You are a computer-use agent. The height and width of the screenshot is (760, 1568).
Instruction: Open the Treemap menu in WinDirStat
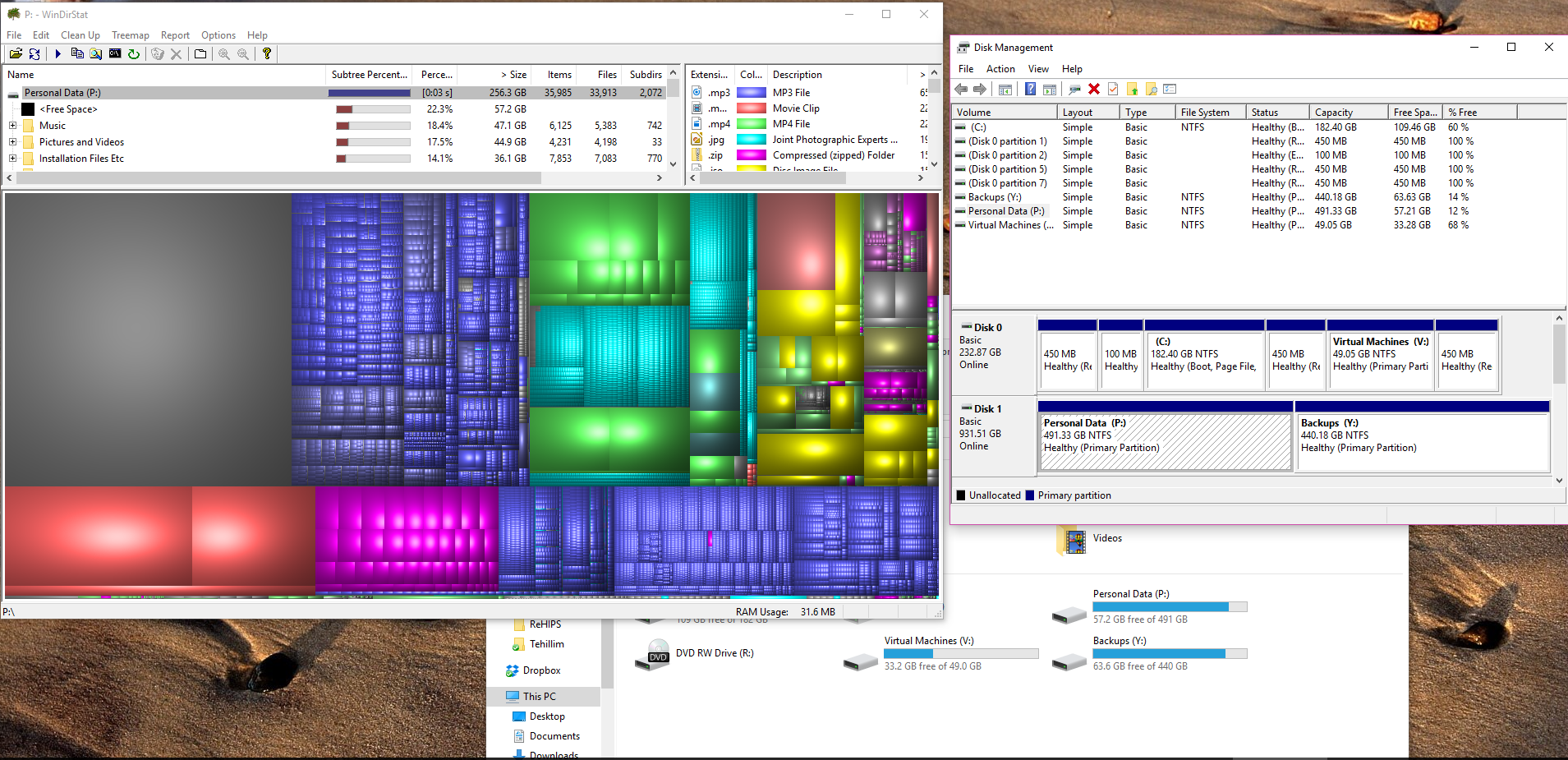(130, 35)
